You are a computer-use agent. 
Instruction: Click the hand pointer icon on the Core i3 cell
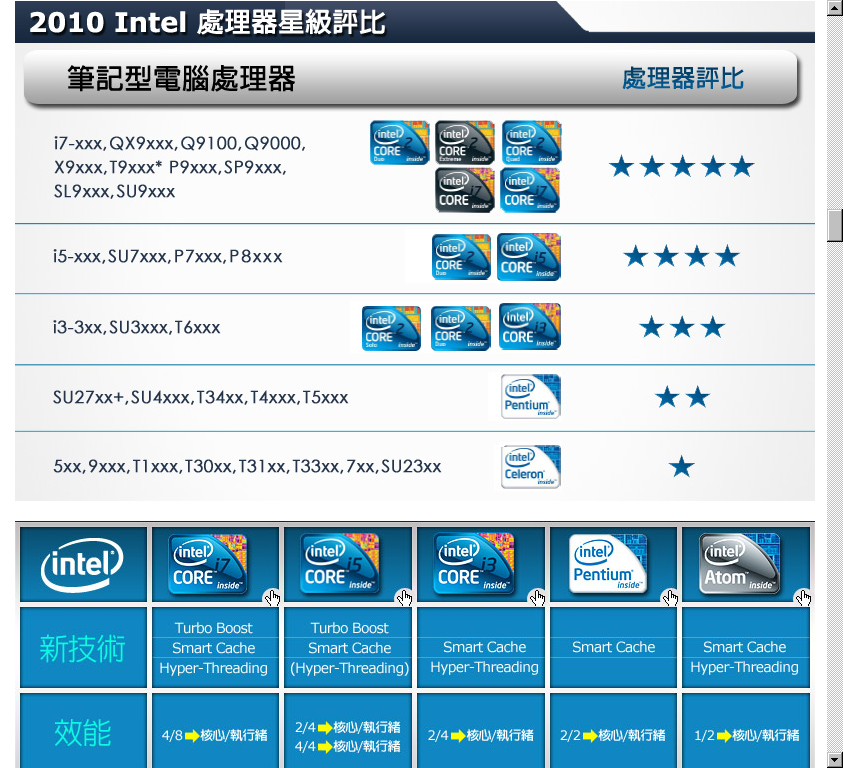[537, 598]
